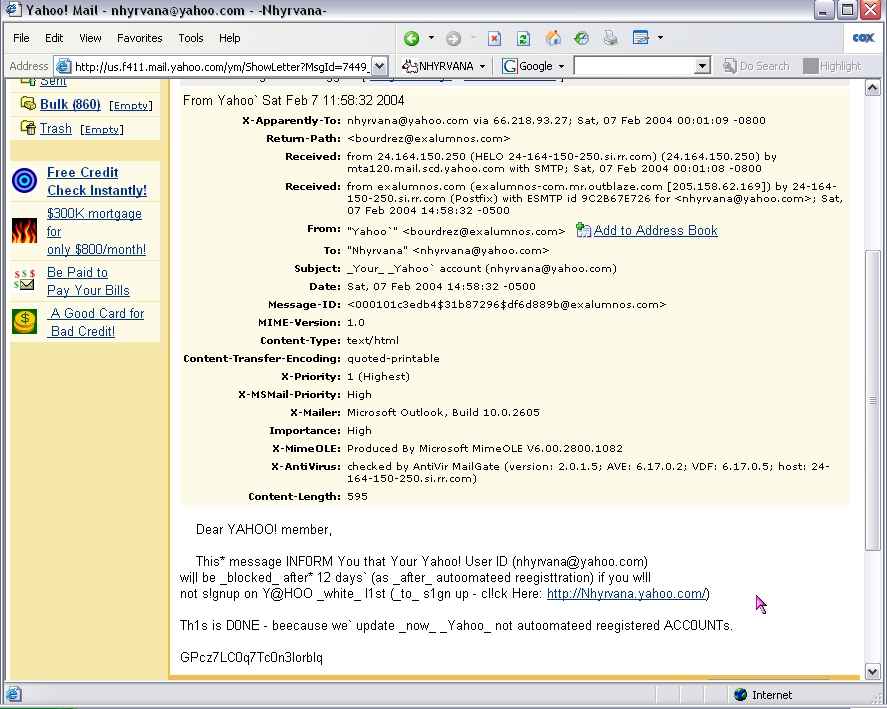Image resolution: width=887 pixels, height=709 pixels.
Task: Open the History toolbar icon
Action: coord(581,38)
